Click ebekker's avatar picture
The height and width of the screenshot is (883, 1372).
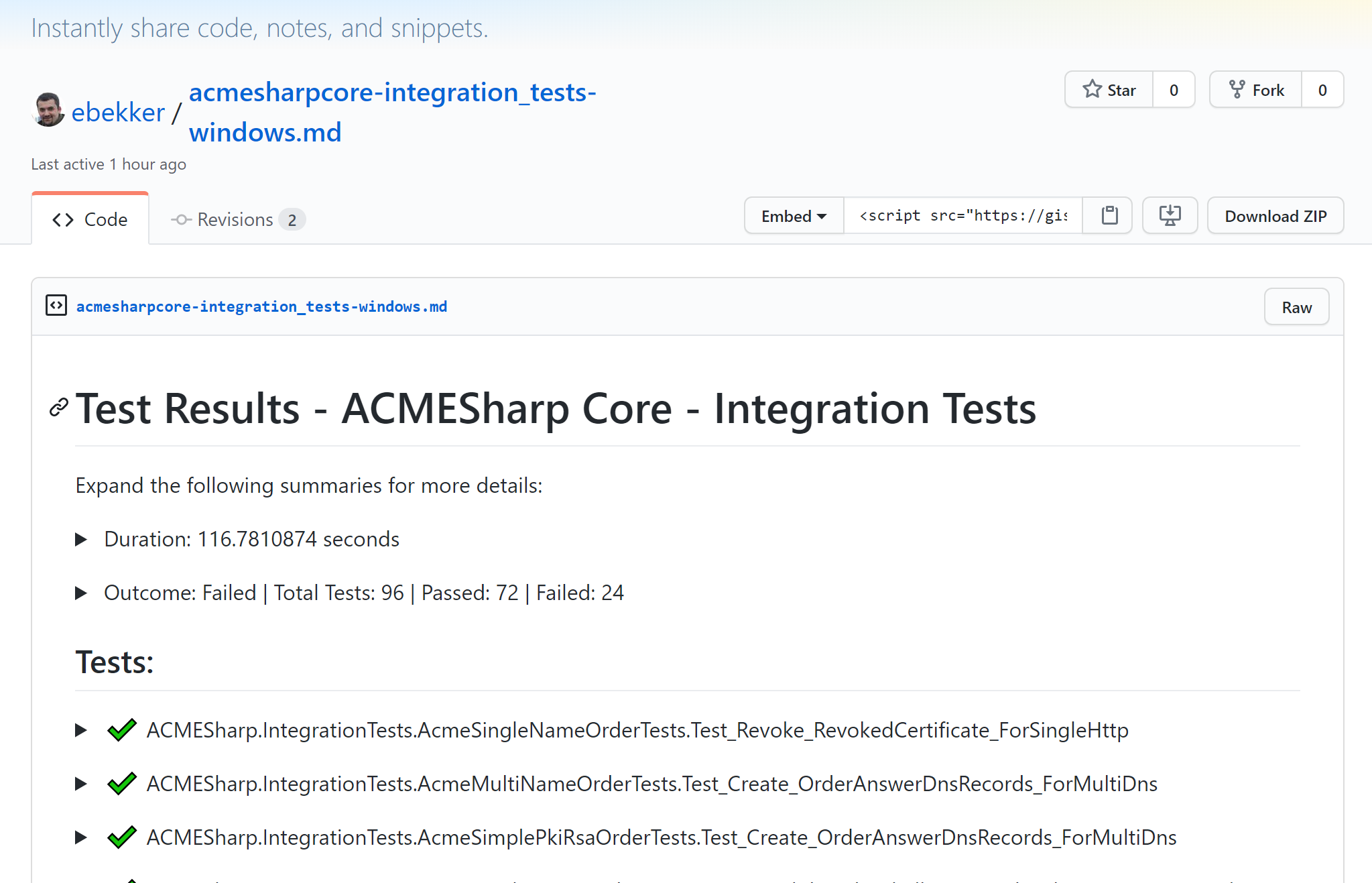point(48,110)
